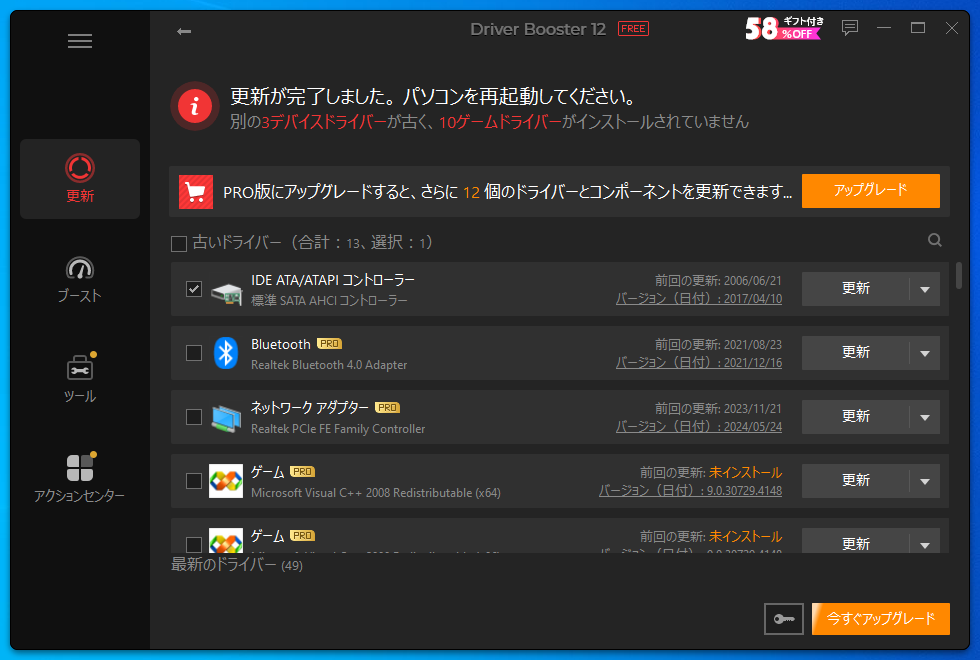The width and height of the screenshot is (980, 660).
Task: Expand update options for ネットワーク アダプター row
Action: coord(925,417)
